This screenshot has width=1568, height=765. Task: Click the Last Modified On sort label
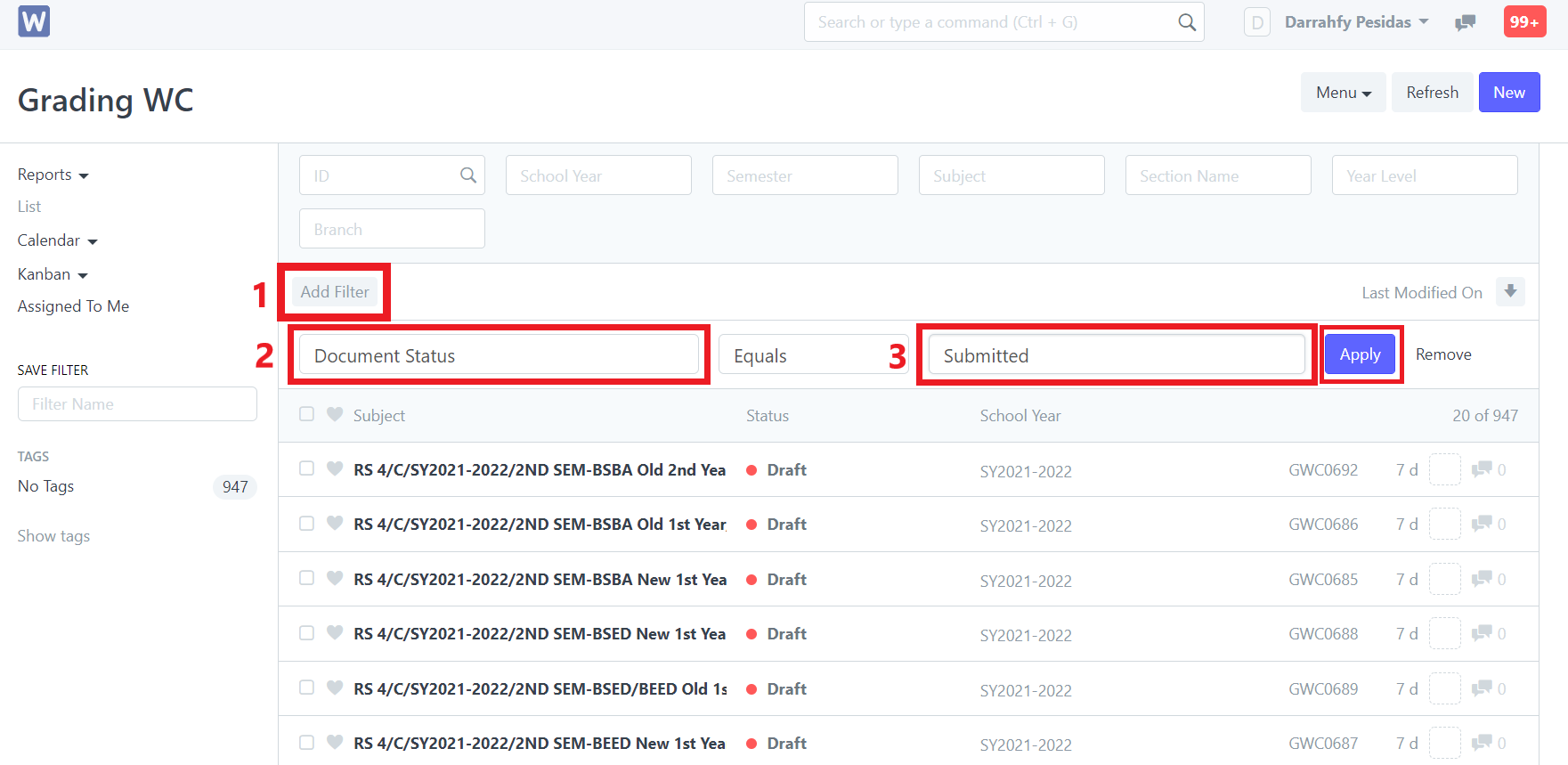point(1421,292)
